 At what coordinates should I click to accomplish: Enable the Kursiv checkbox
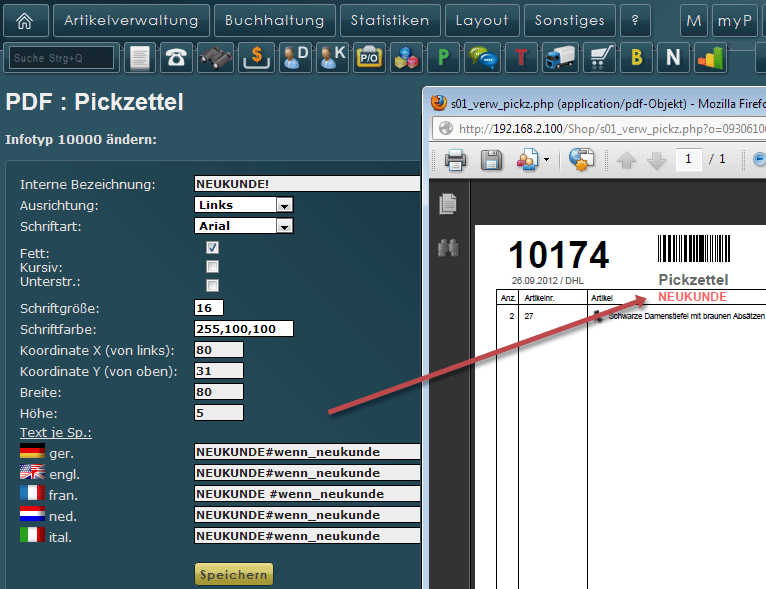point(213,267)
